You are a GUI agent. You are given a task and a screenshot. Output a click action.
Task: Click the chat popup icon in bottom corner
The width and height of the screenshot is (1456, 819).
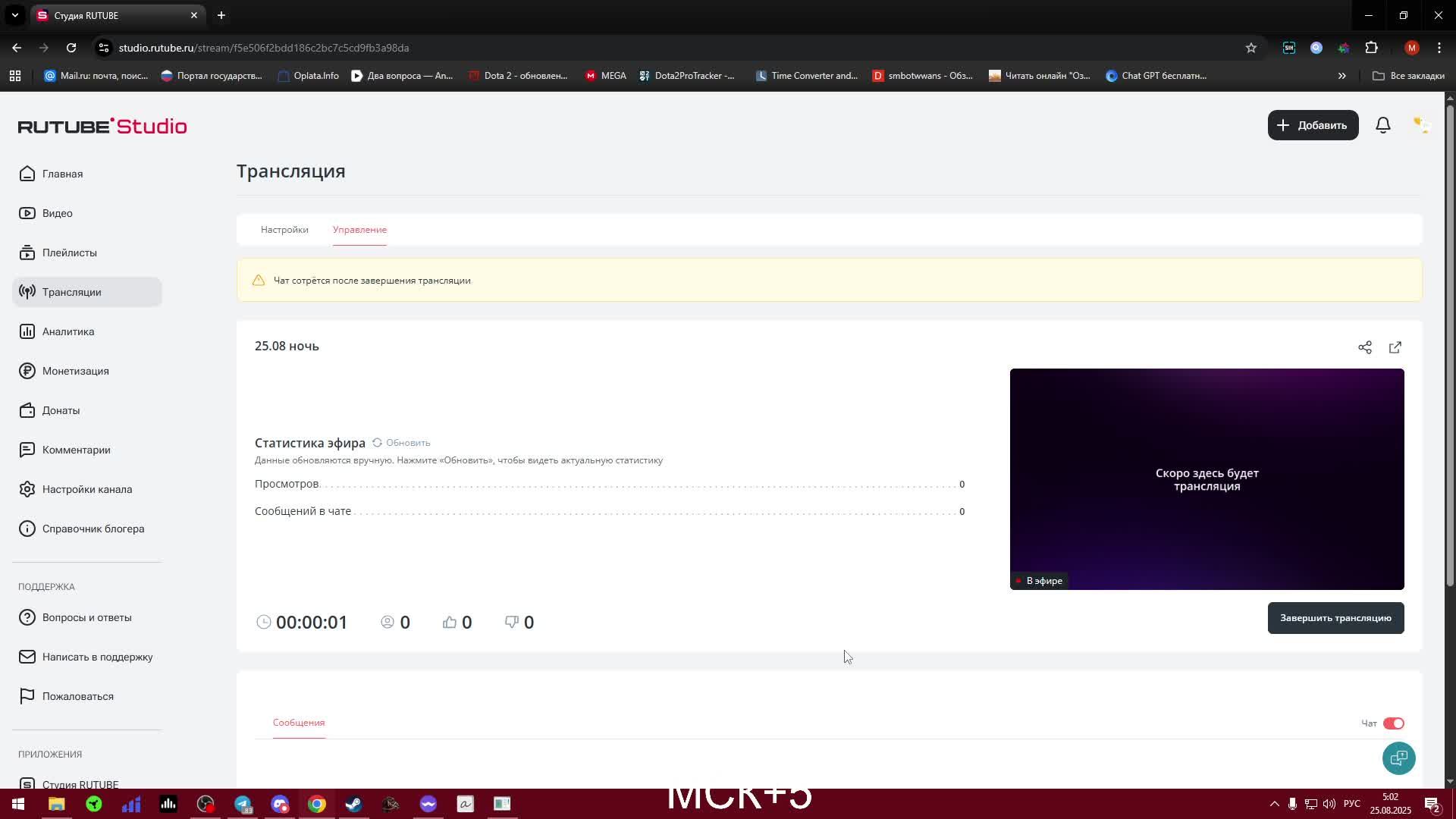point(1398,758)
